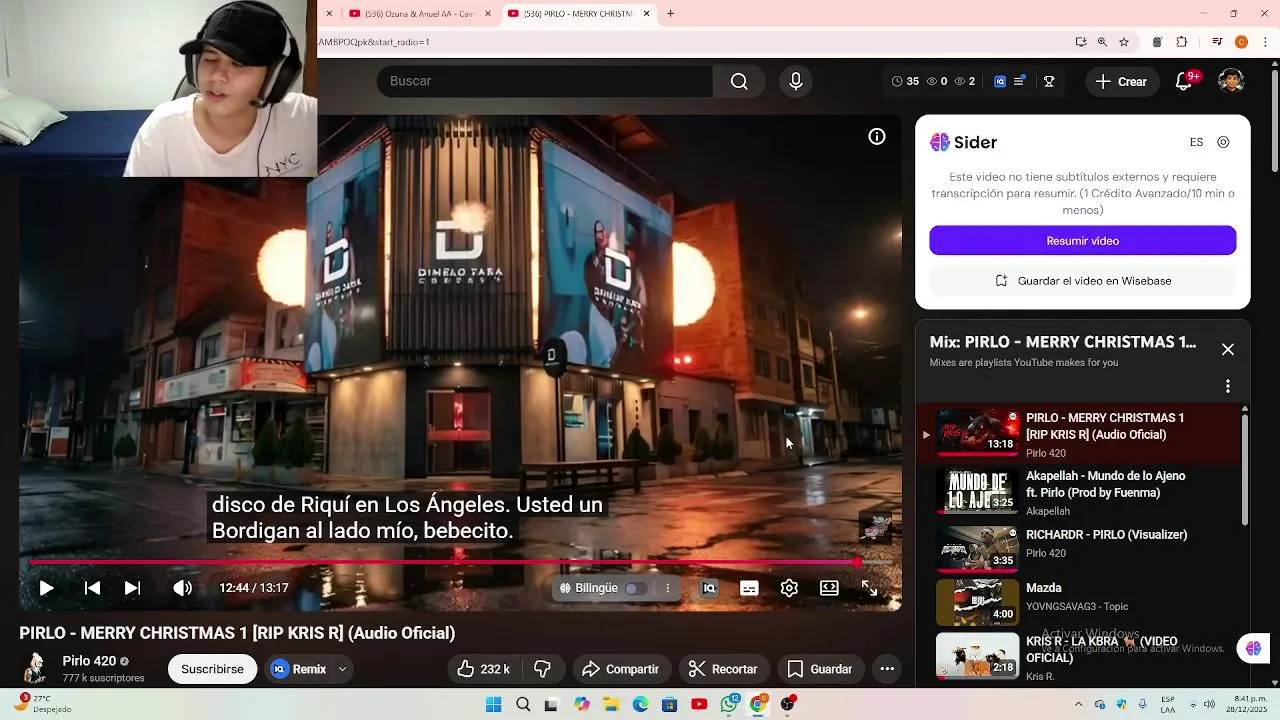The image size is (1280, 720).
Task: Open a new browser tab
Action: click(x=670, y=14)
